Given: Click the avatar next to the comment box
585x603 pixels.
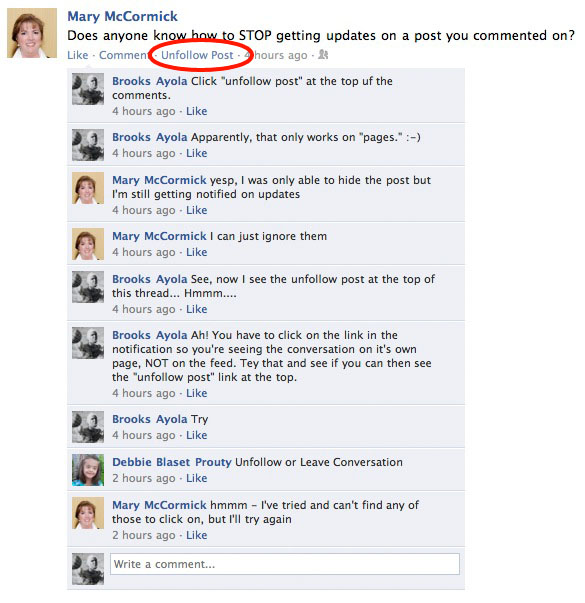Looking at the screenshot, I should coord(88,569).
